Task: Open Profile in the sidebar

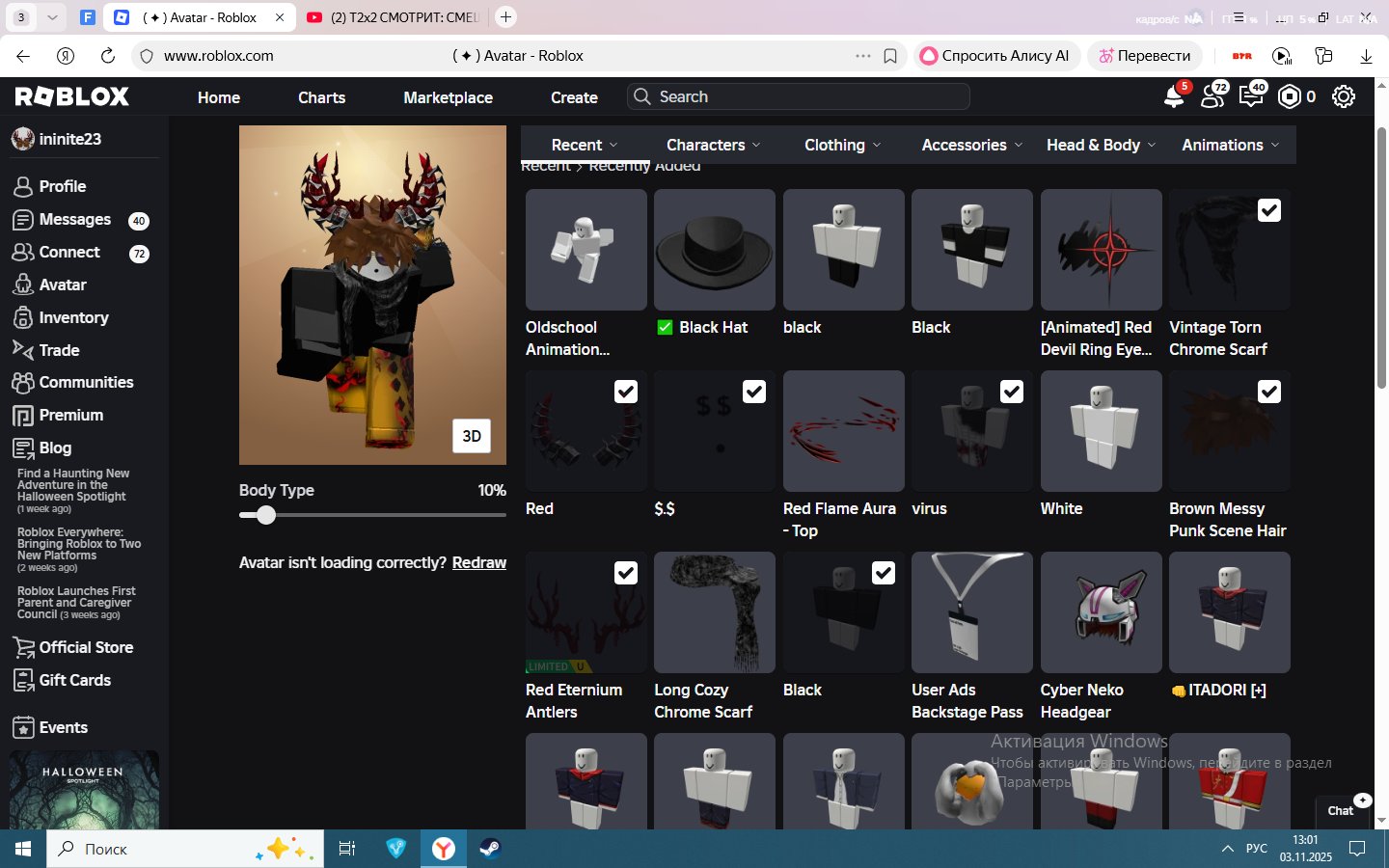Action: point(63,186)
